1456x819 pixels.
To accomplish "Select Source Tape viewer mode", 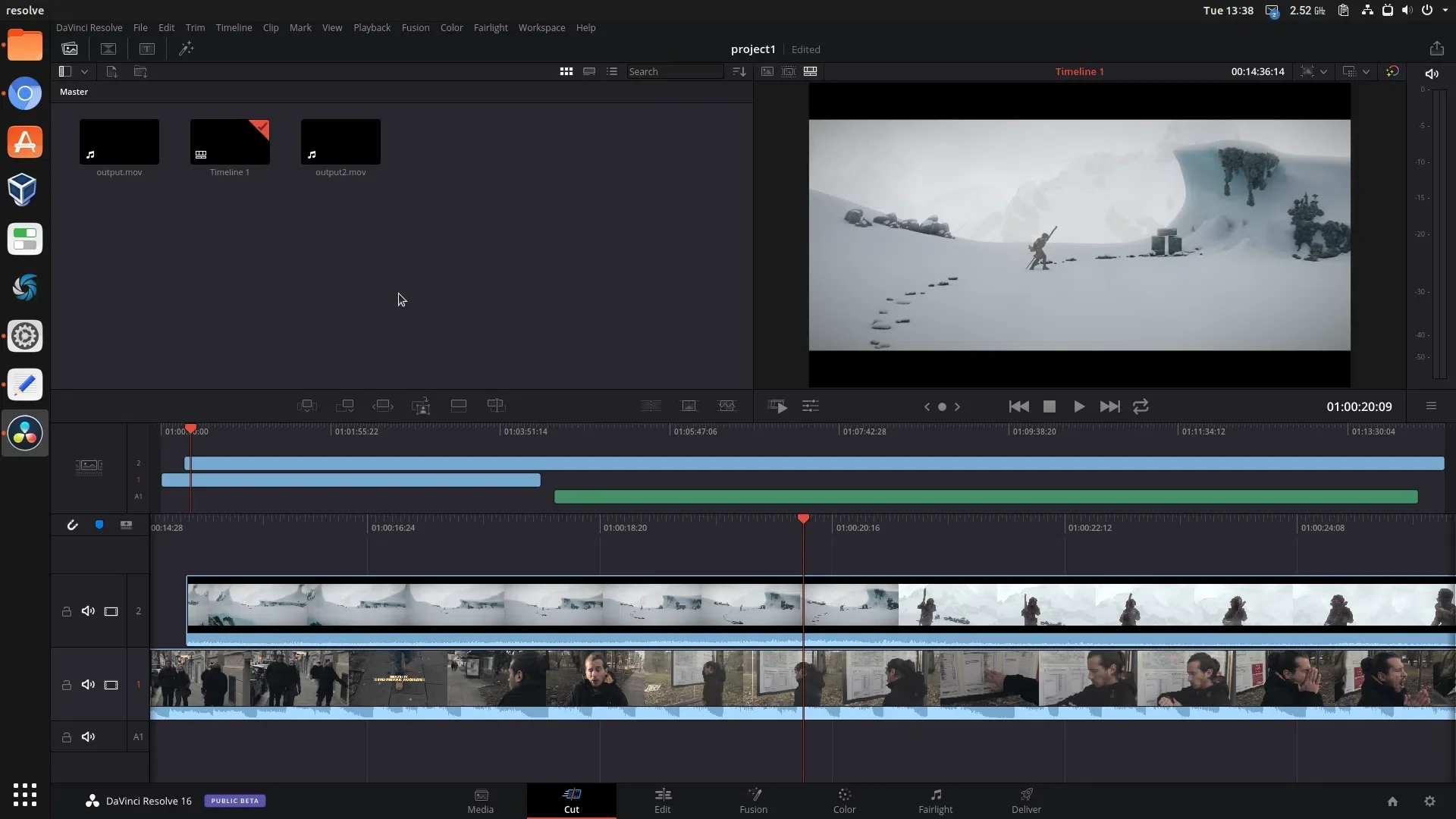I will [789, 71].
